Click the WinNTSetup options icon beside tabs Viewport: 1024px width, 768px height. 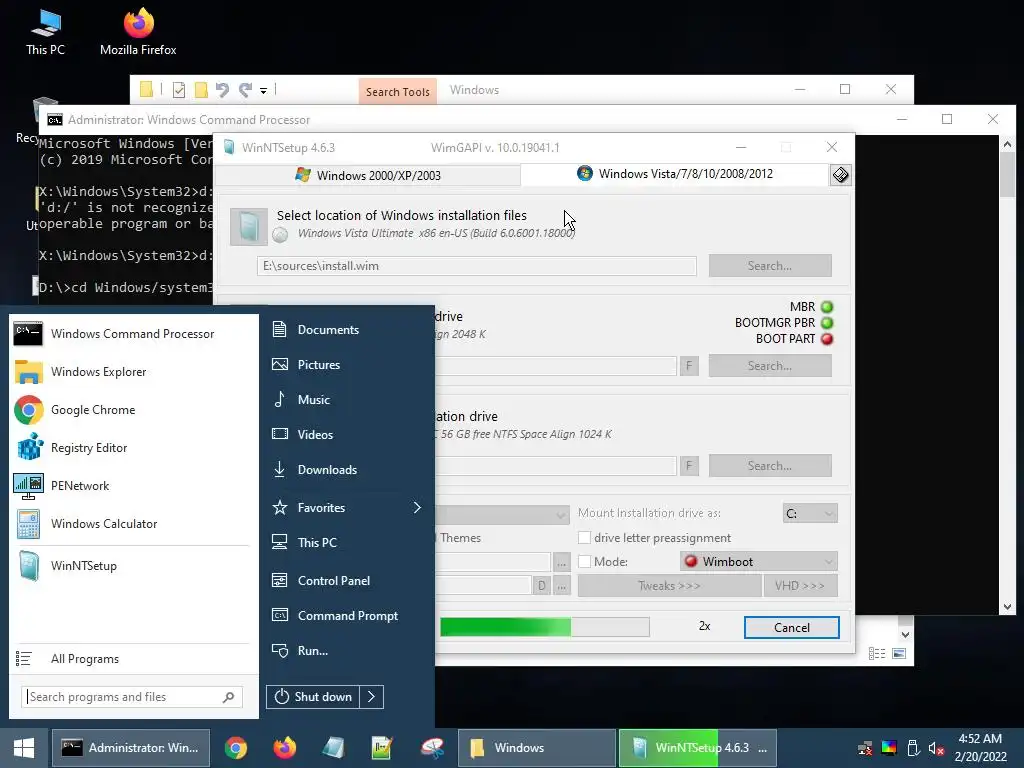click(x=840, y=175)
